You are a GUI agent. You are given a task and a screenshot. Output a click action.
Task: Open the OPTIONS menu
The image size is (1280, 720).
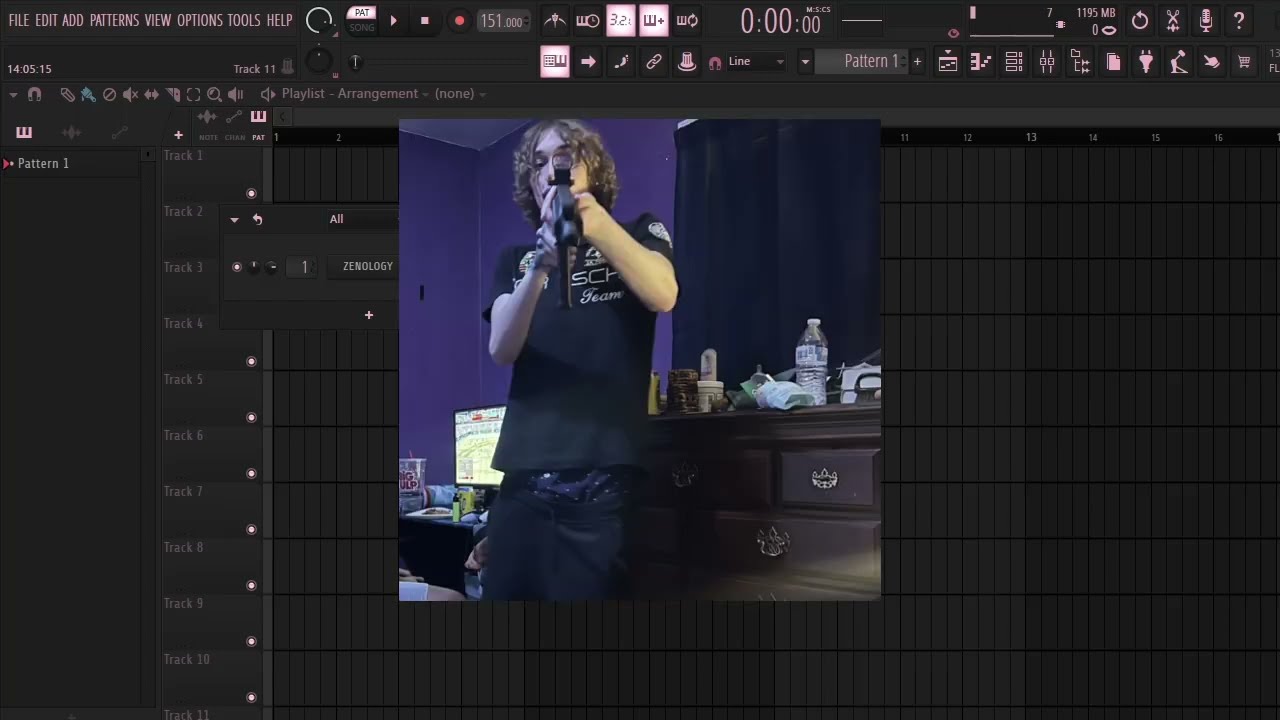[200, 20]
